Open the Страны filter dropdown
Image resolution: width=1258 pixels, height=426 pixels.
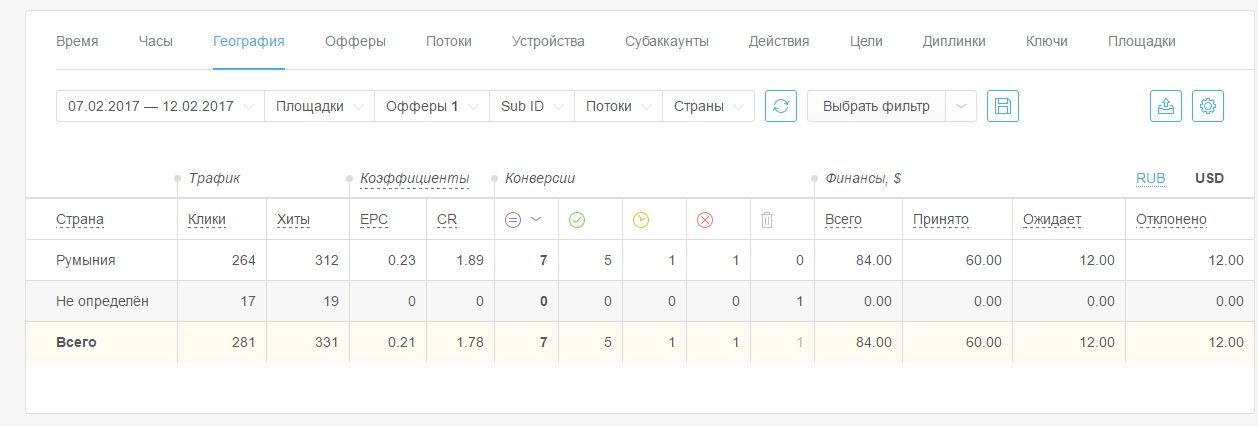coord(708,106)
